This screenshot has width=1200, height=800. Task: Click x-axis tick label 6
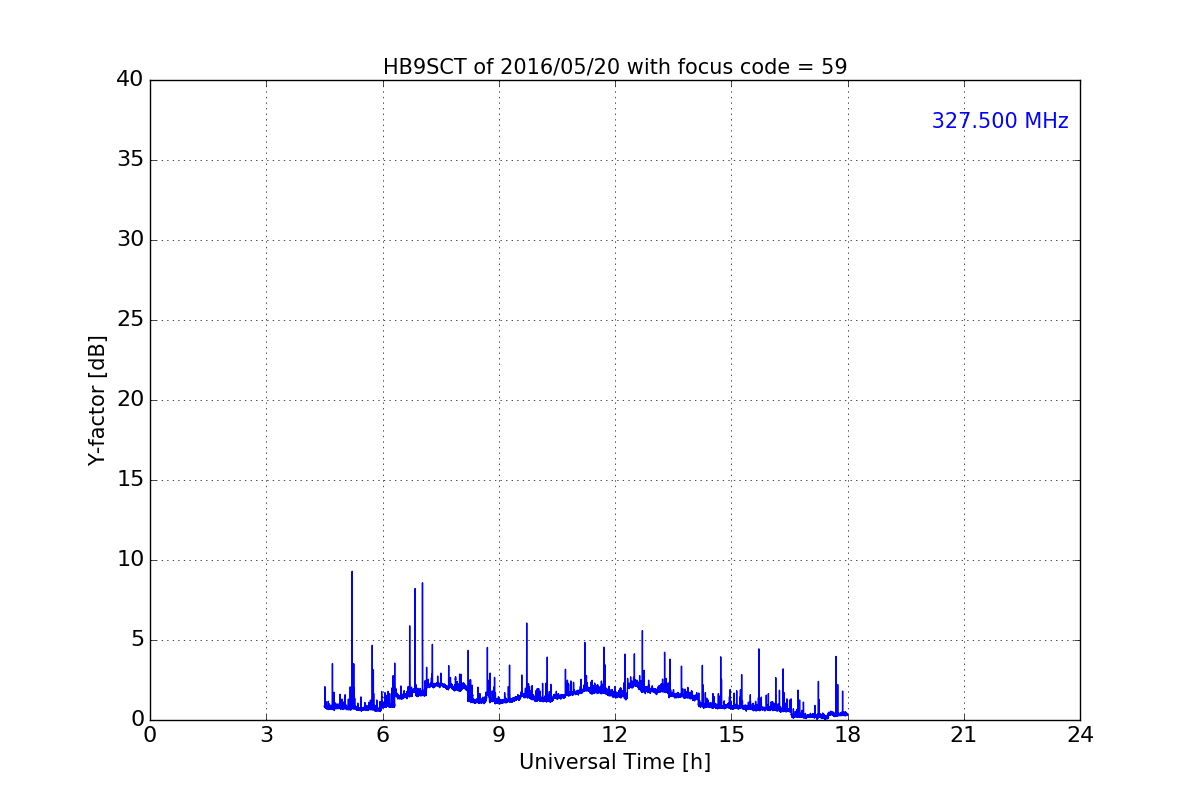(382, 735)
